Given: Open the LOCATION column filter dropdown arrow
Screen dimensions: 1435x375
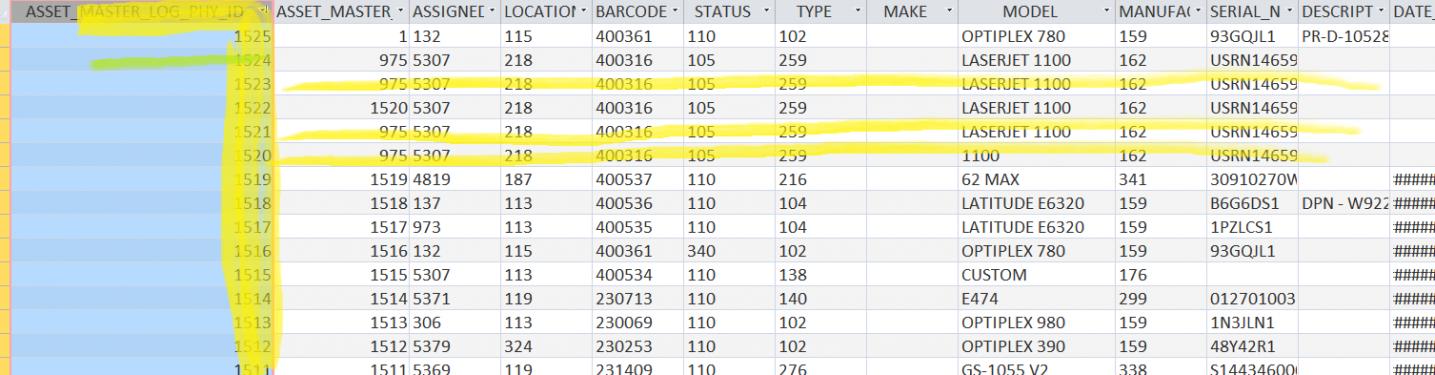Looking at the screenshot, I should point(582,12).
